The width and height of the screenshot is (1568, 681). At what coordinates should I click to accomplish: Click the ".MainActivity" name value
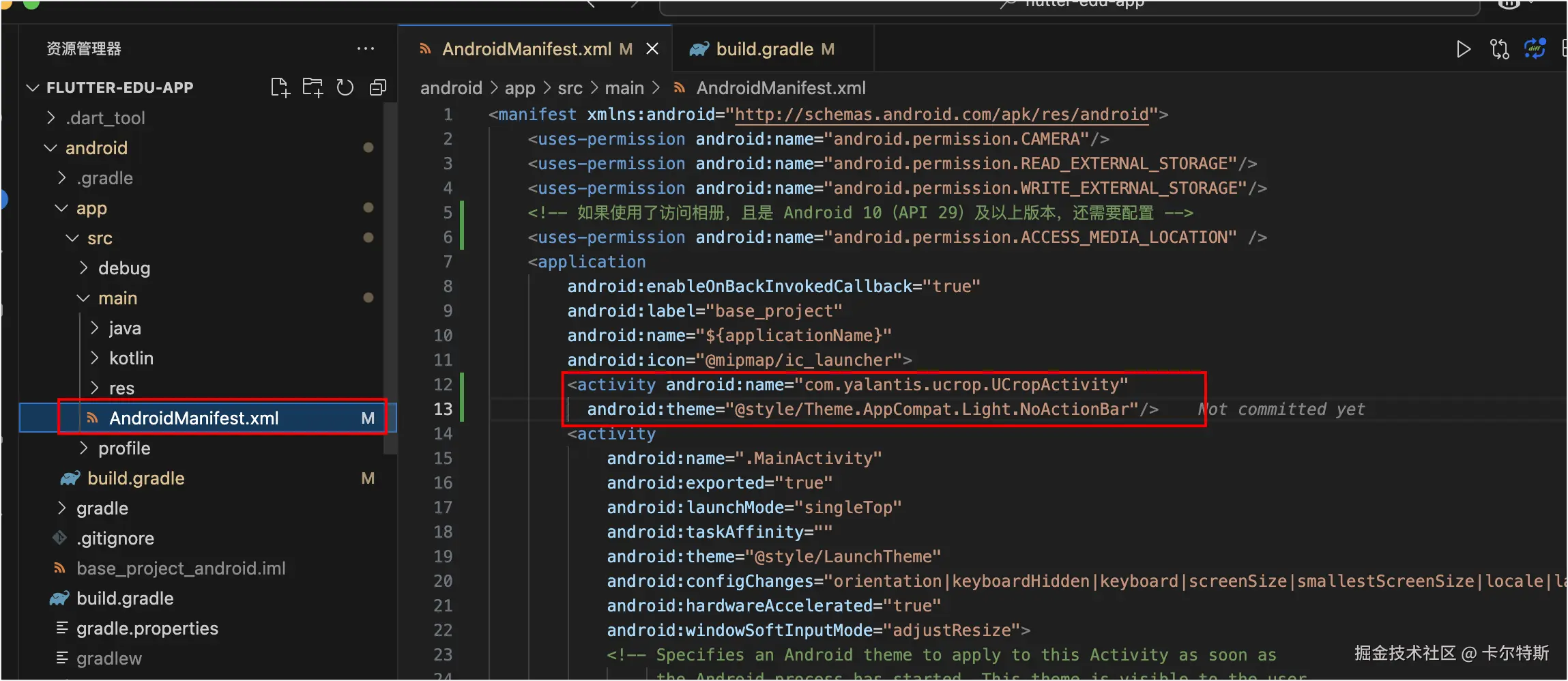(x=808, y=458)
